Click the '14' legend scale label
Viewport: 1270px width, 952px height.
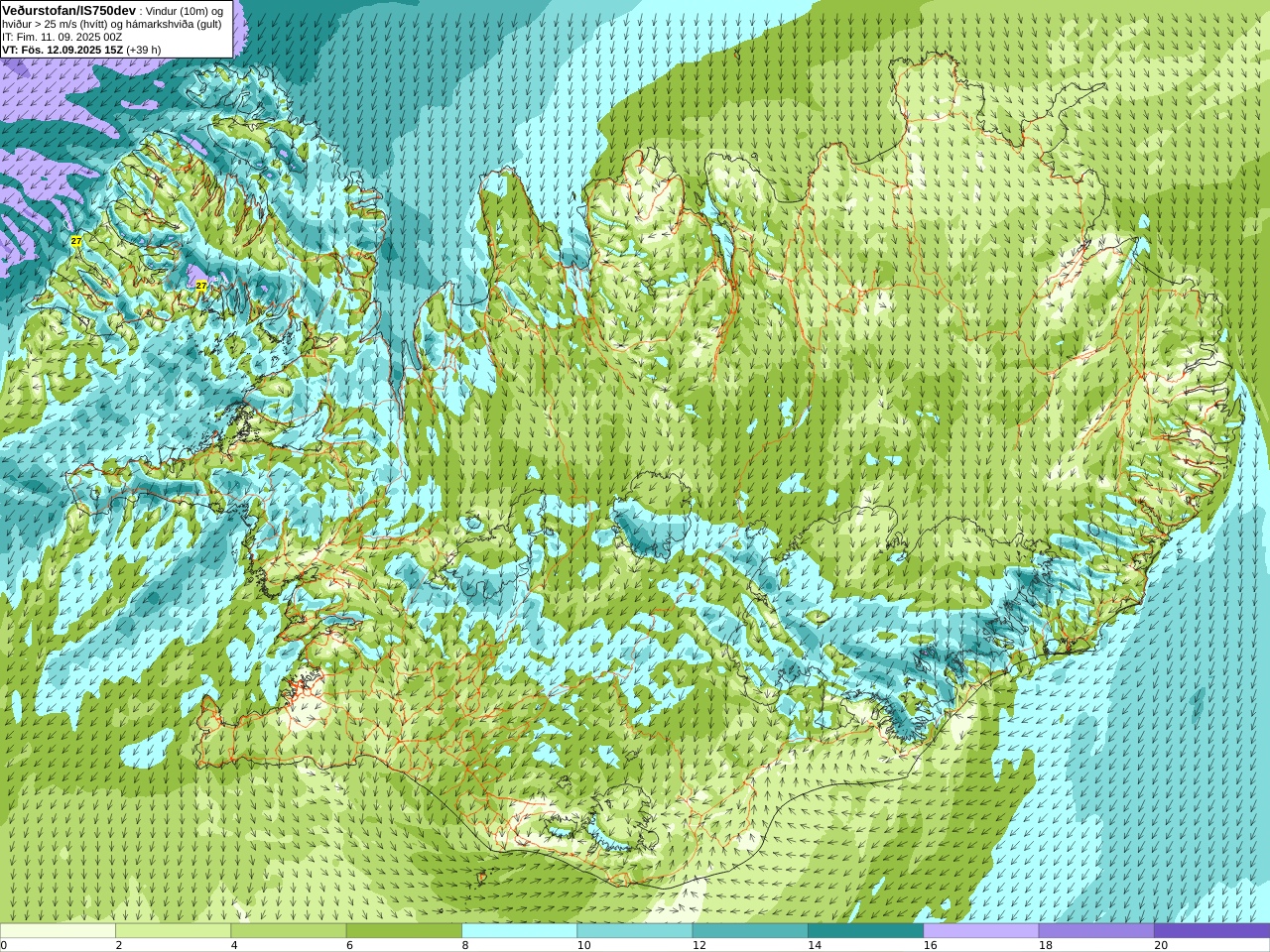pyautogui.click(x=815, y=946)
